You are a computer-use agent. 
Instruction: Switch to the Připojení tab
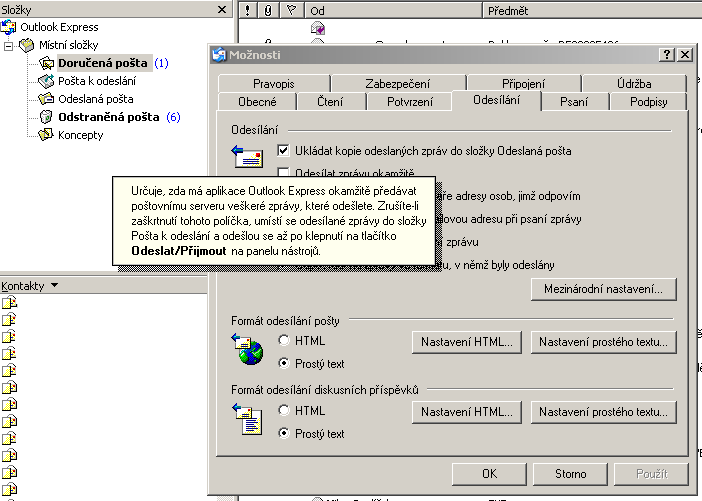(523, 84)
